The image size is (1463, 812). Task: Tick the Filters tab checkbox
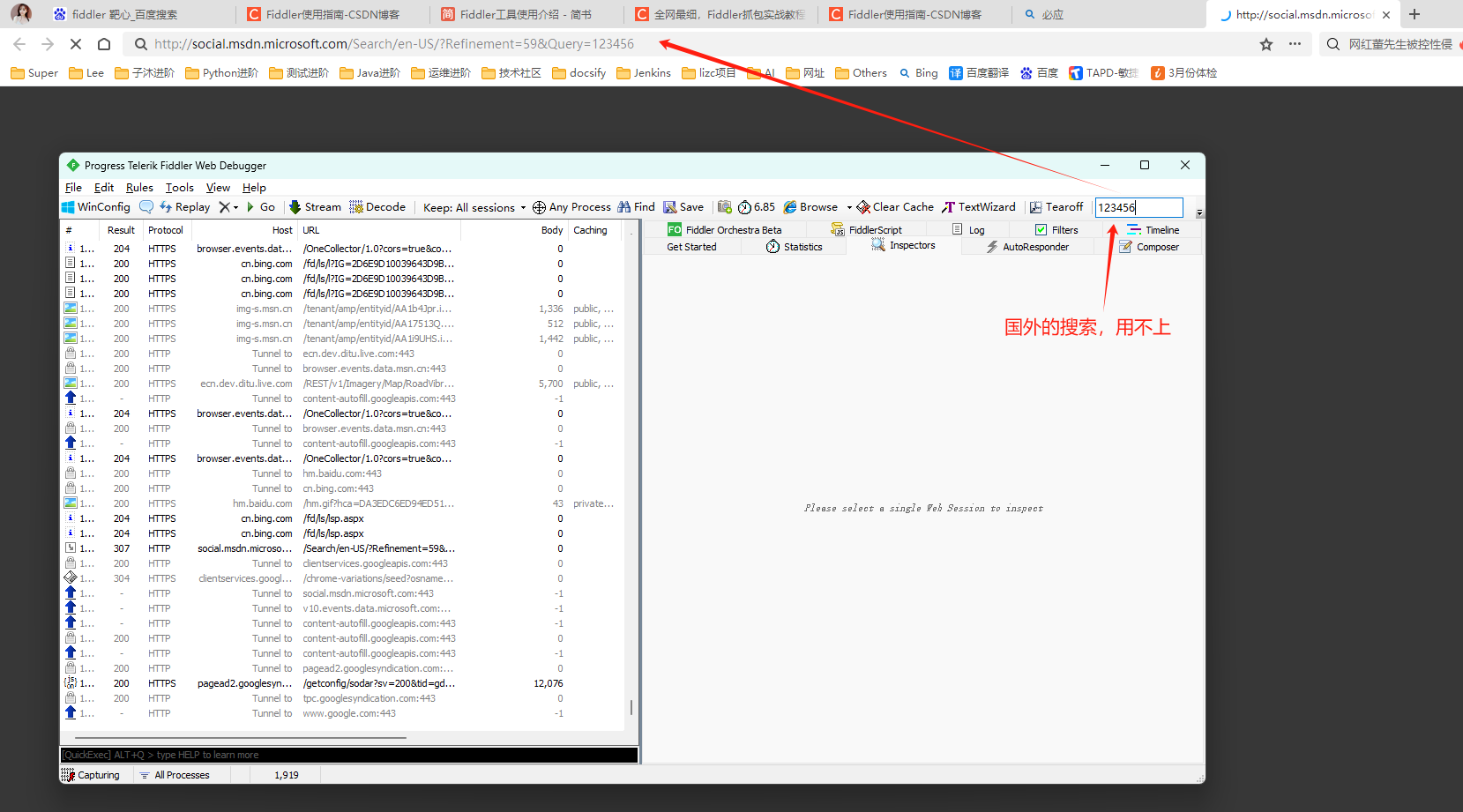1041,230
